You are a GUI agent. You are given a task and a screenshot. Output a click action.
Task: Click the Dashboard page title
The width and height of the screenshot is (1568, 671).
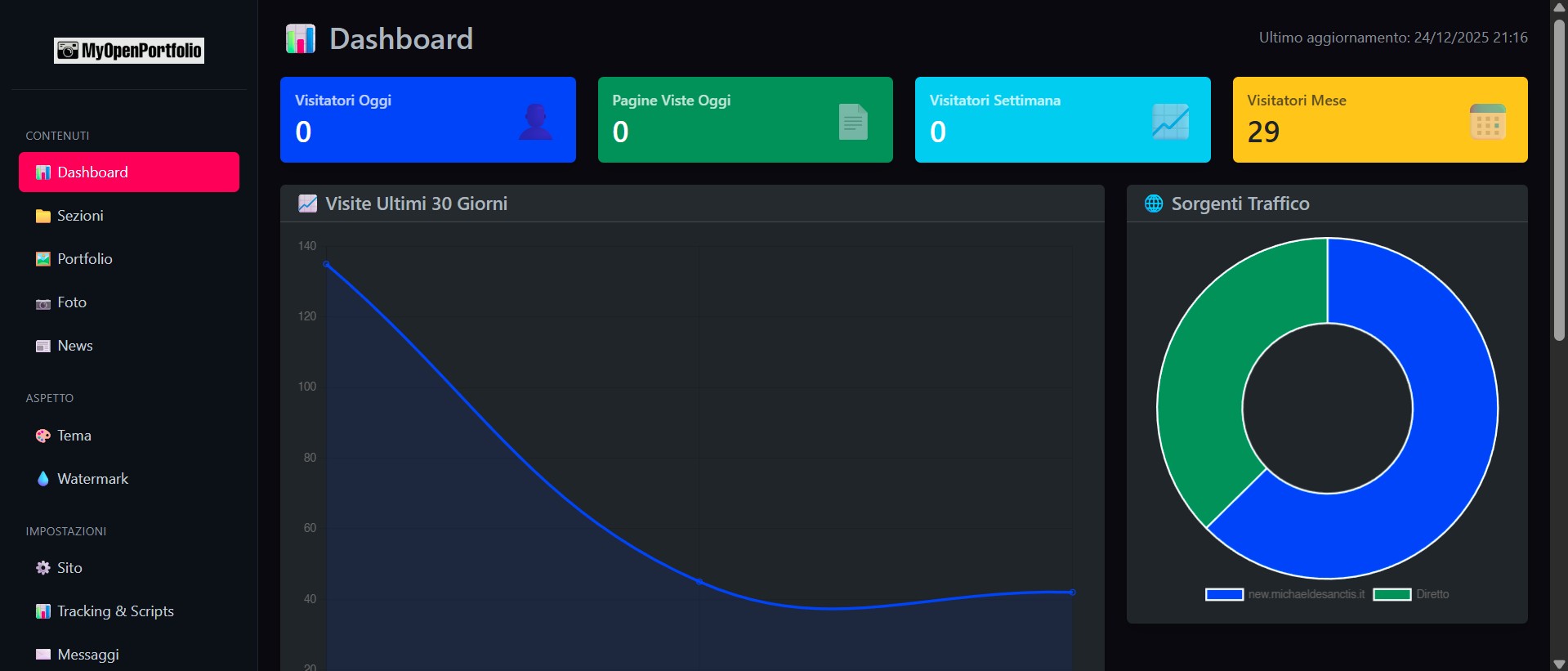(401, 38)
